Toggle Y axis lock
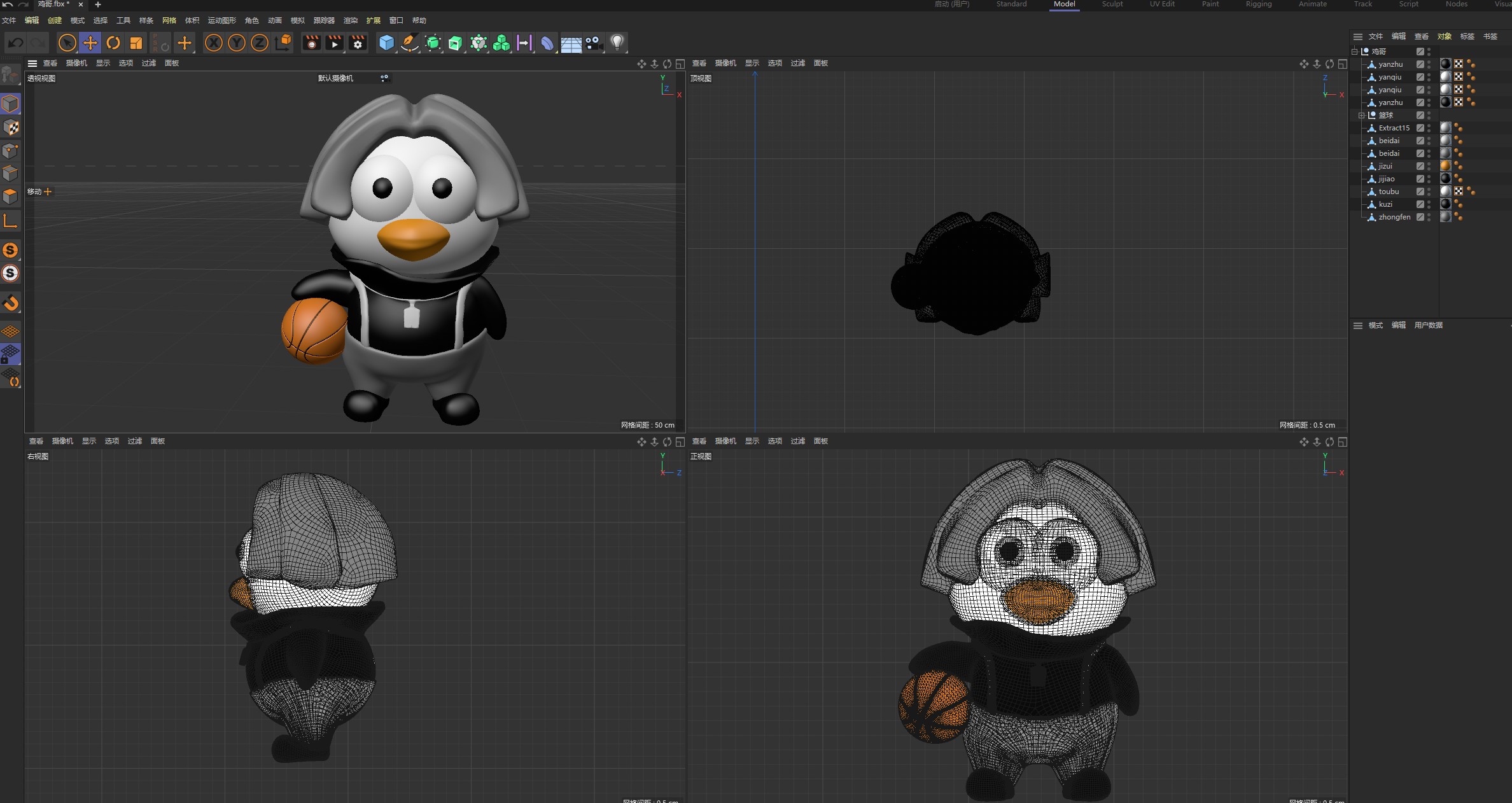This screenshot has height=803, width=1512. pyautogui.click(x=237, y=43)
